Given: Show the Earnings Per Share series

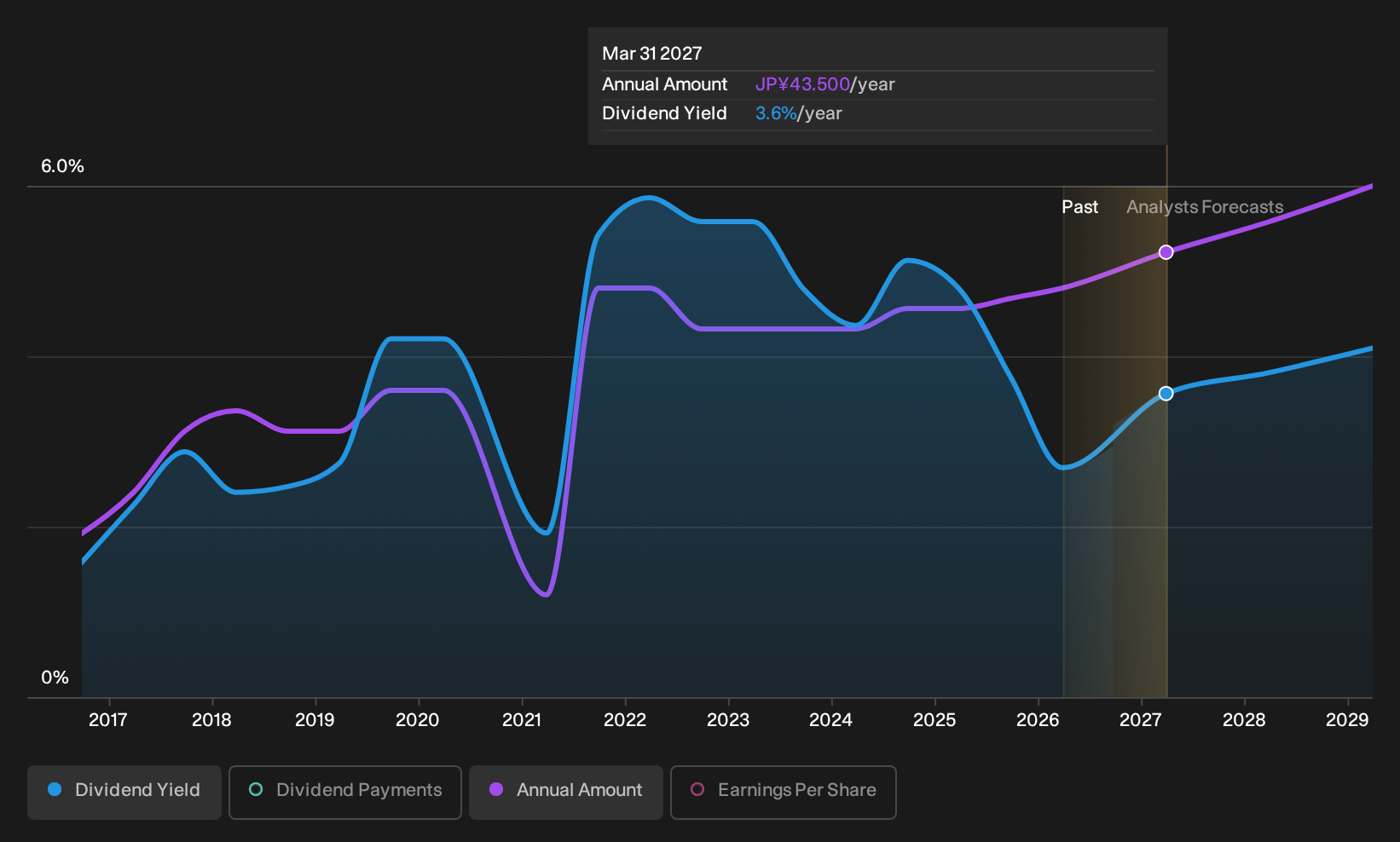Looking at the screenshot, I should click(784, 792).
